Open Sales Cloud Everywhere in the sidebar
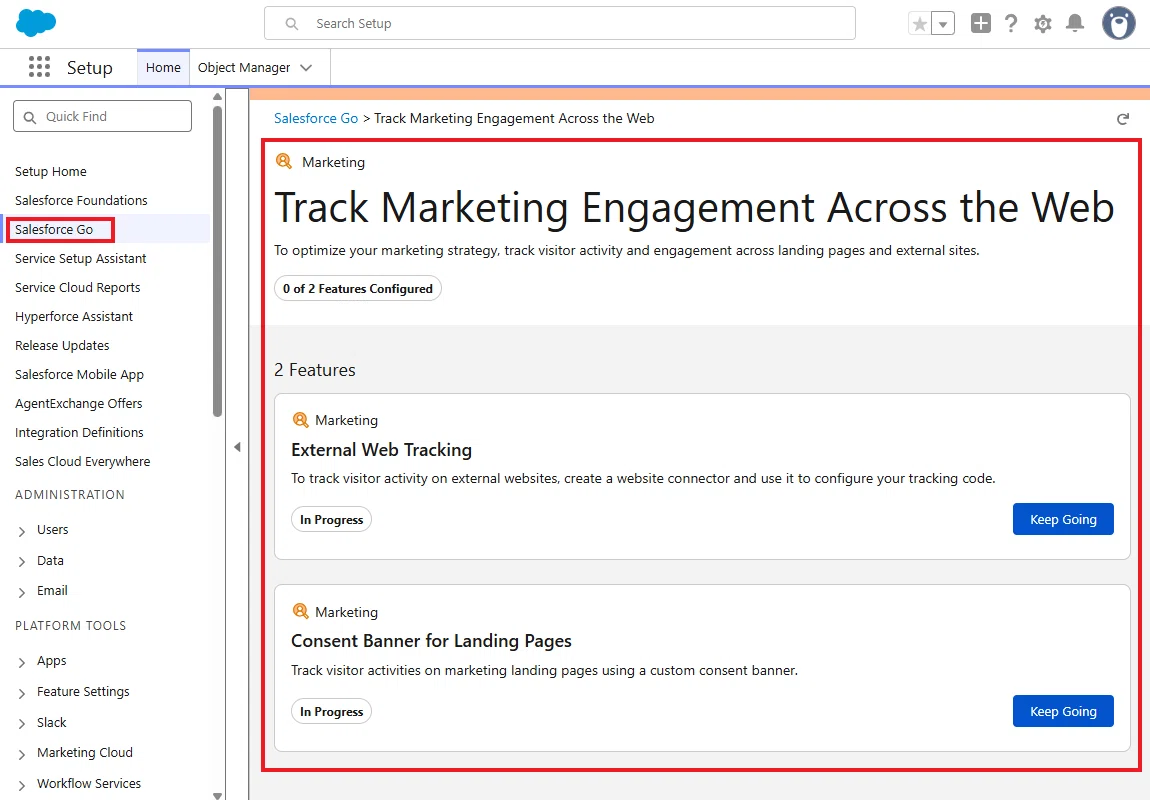The image size is (1150, 800). tap(82, 461)
